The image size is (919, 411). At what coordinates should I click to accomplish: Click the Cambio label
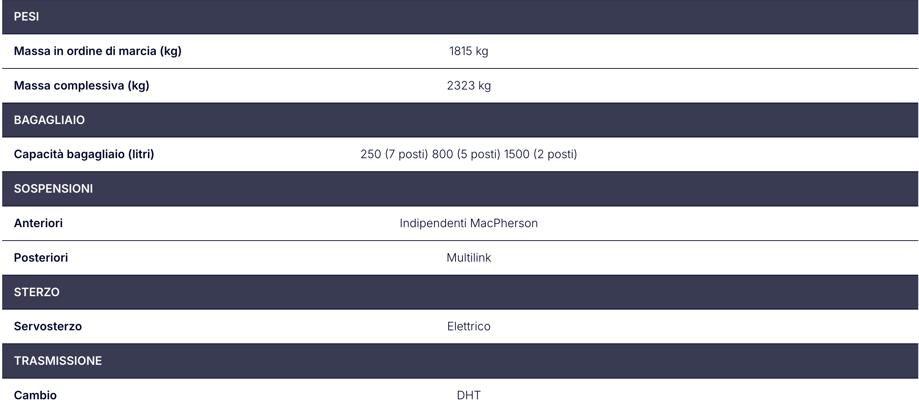[35, 395]
